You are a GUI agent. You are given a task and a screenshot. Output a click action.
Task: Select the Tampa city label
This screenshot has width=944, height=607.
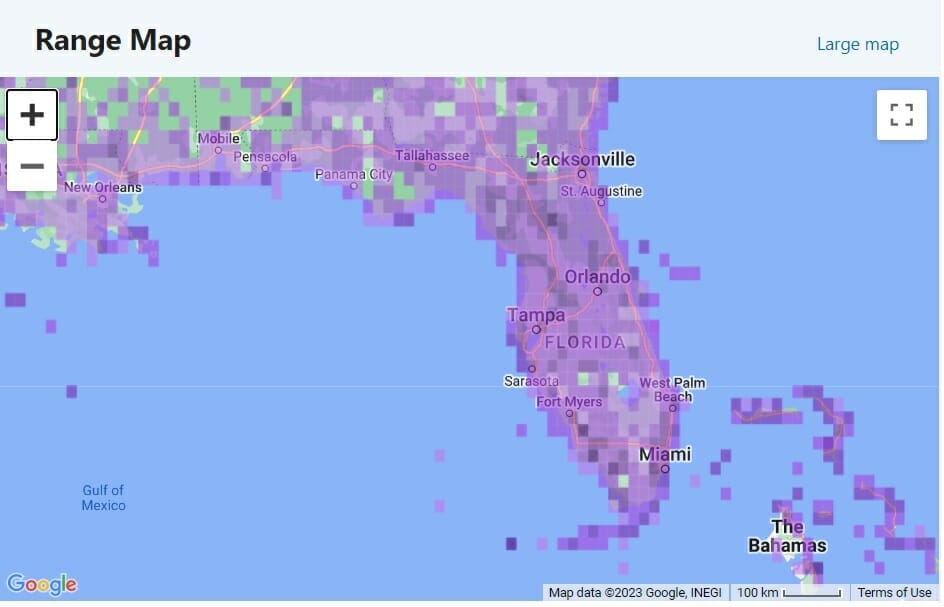538,316
